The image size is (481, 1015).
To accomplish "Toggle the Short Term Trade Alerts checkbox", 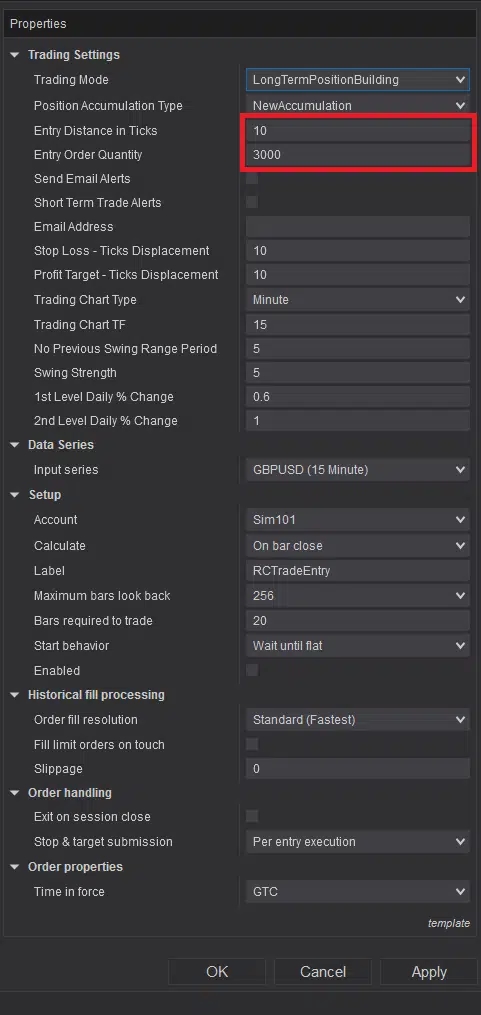I will [x=252, y=203].
